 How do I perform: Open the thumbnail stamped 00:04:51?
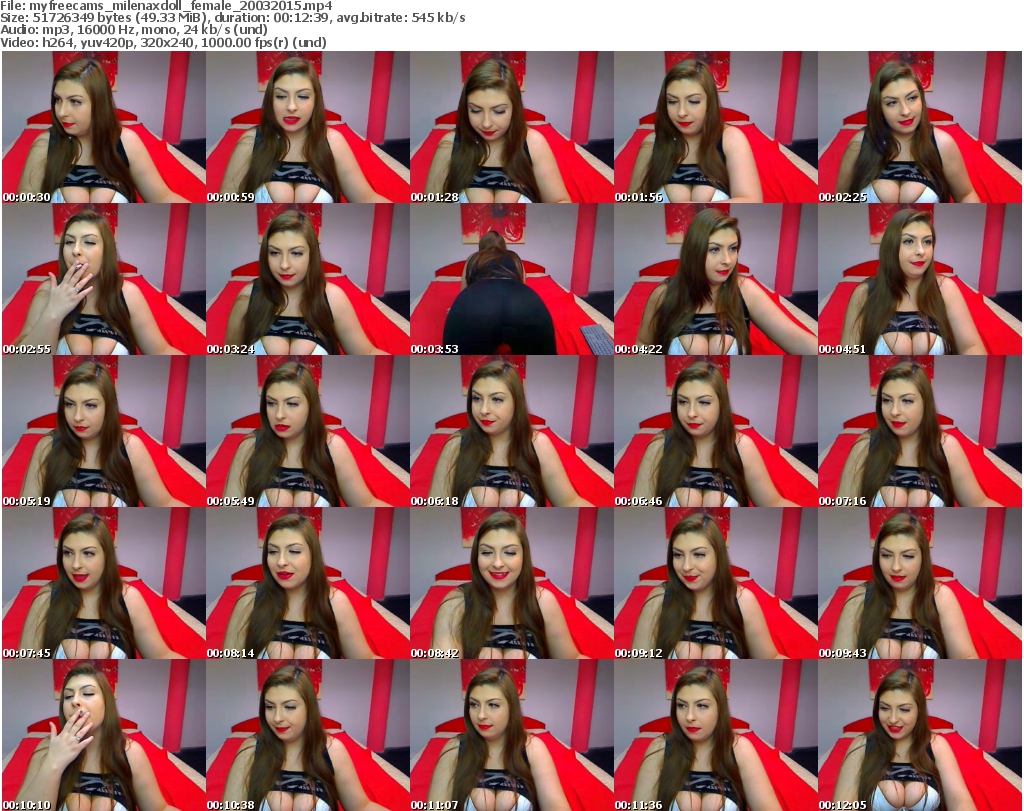tap(920, 279)
